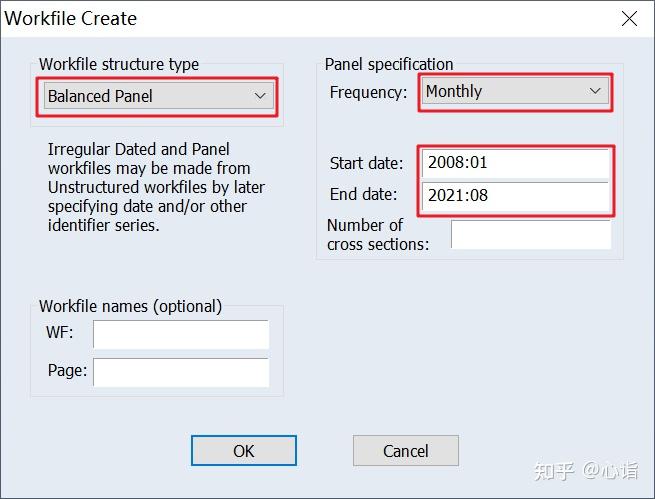Image resolution: width=655 pixels, height=499 pixels.
Task: Click the End date input field
Action: 516,195
